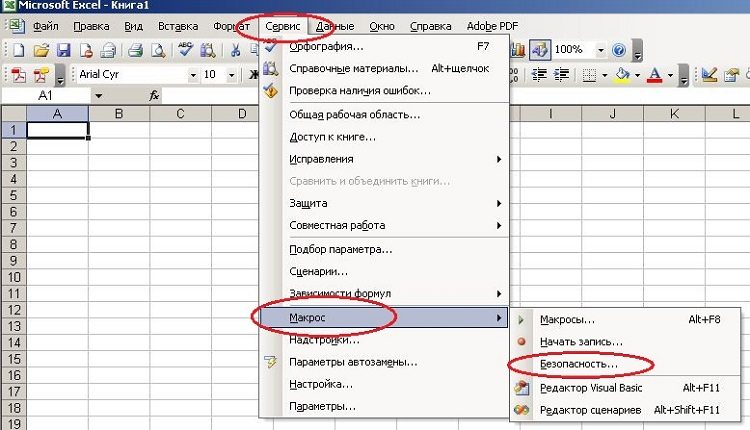Click the Design Mode ruler and pencil icon
The image size is (750, 430).
[709, 75]
